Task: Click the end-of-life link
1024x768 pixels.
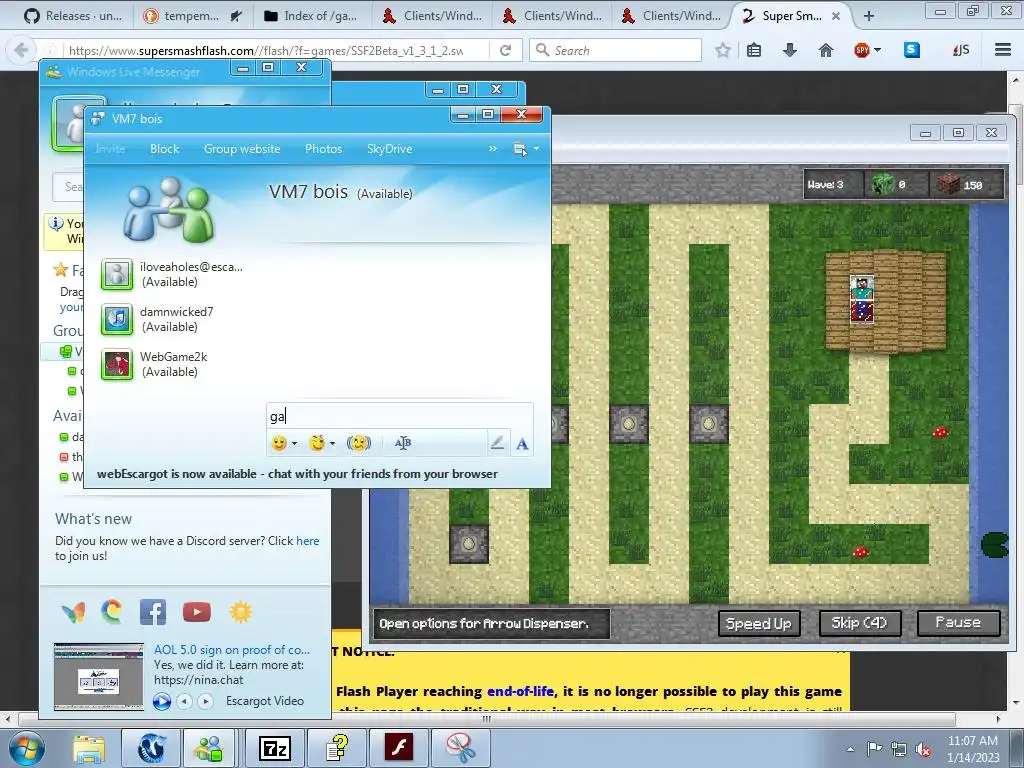Action: coord(520,691)
